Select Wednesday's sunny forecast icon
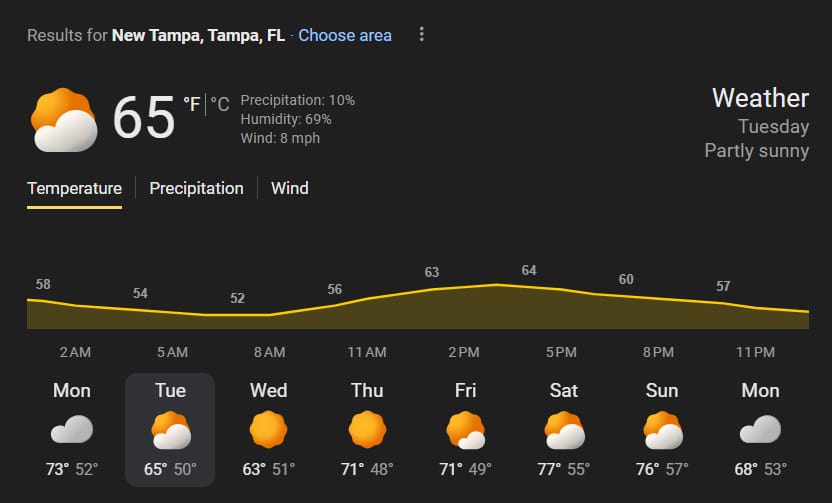This screenshot has width=832, height=503. click(268, 430)
